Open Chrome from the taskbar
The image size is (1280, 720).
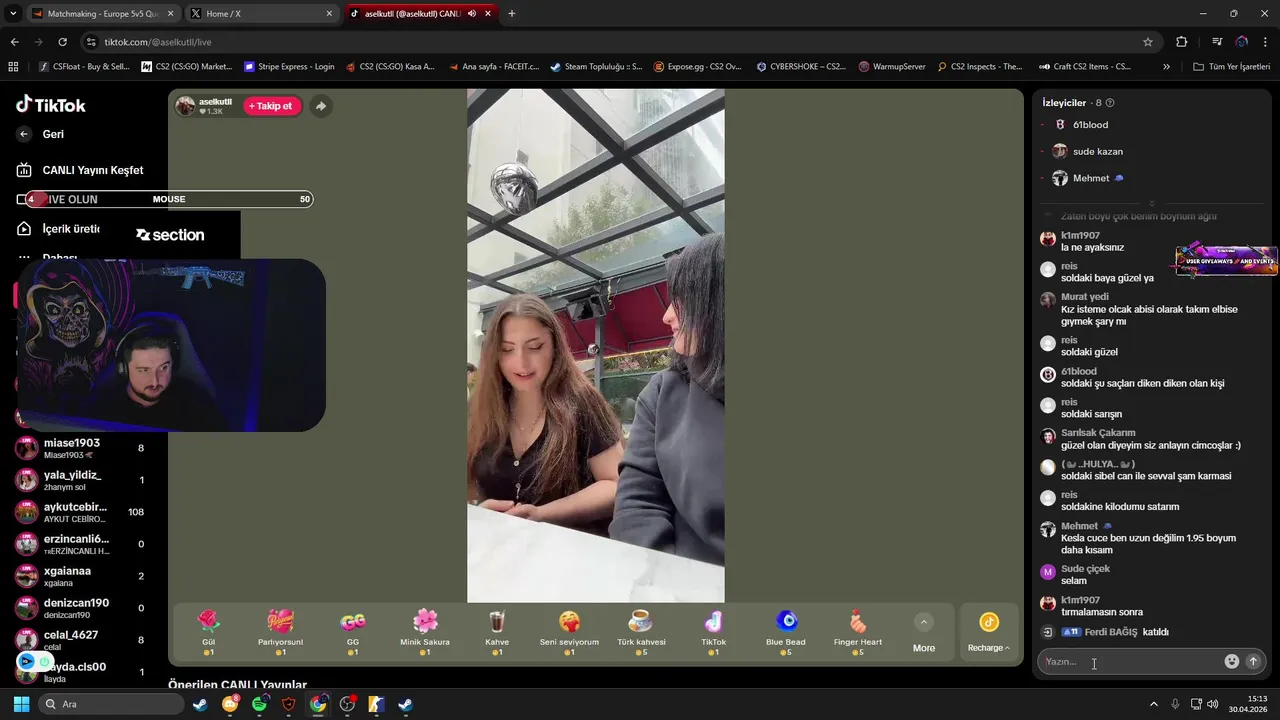(x=318, y=704)
